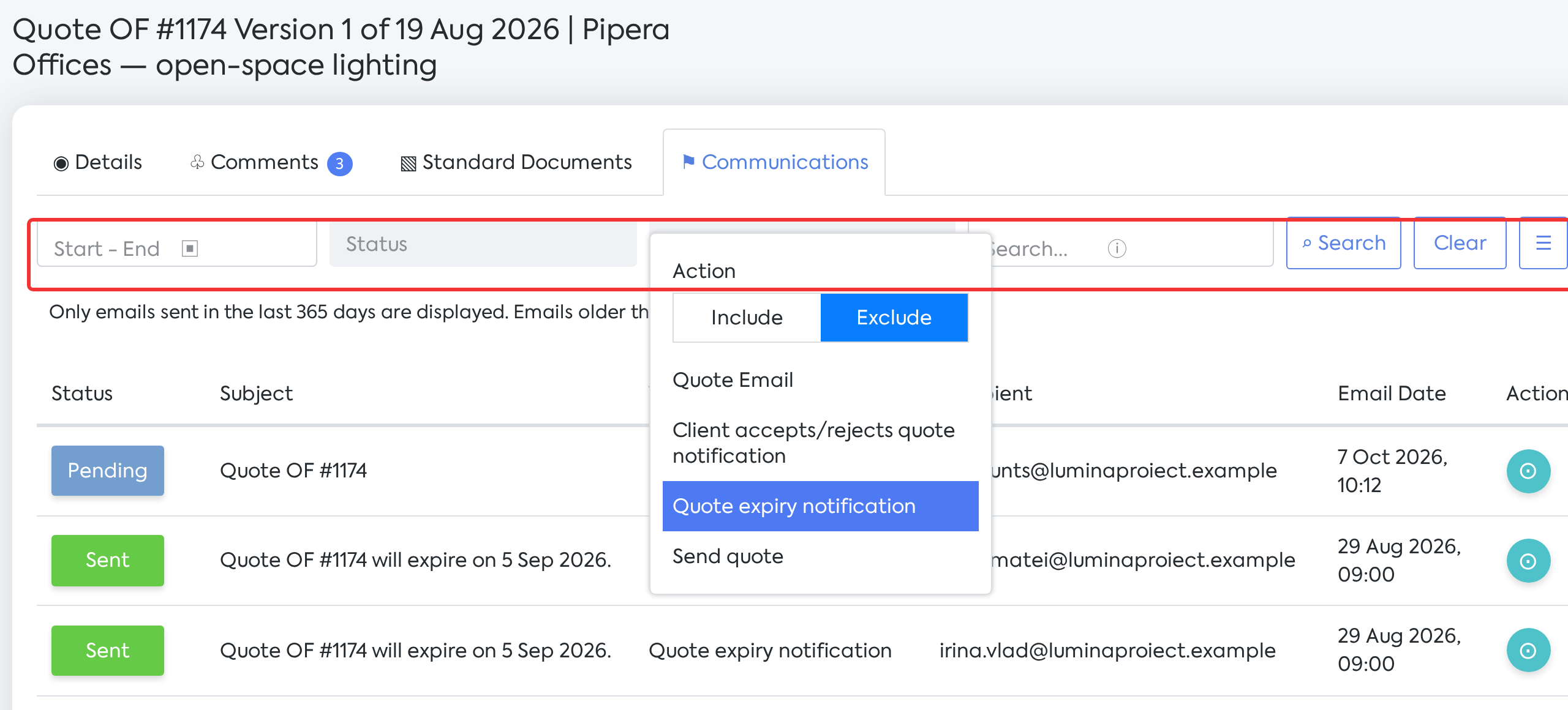The image size is (1568, 710).
Task: View email dated 7 Oct 2026 via its action icon
Action: tap(1528, 471)
